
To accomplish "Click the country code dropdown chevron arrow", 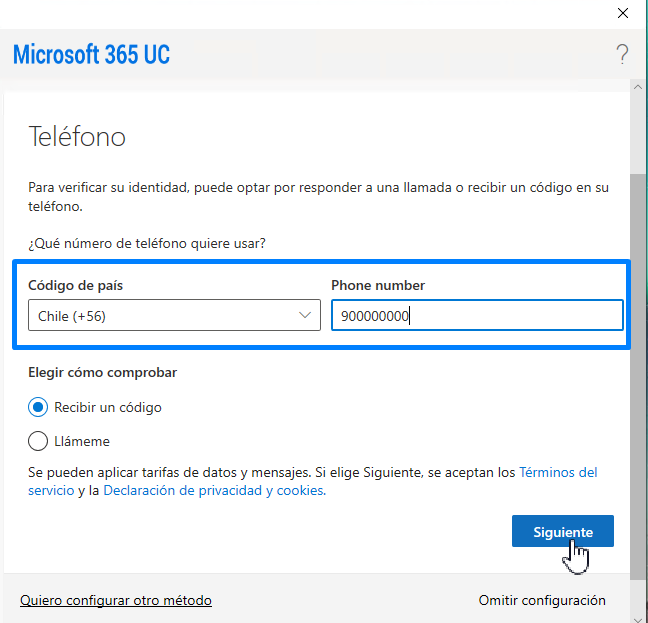I will pos(305,316).
